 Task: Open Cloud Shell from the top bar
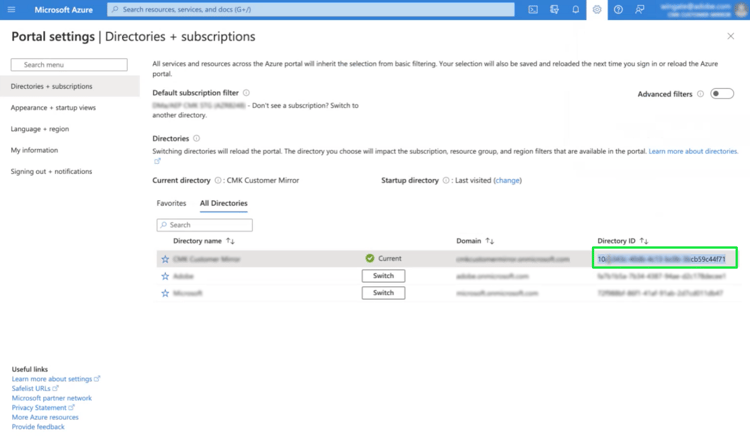tap(533, 10)
